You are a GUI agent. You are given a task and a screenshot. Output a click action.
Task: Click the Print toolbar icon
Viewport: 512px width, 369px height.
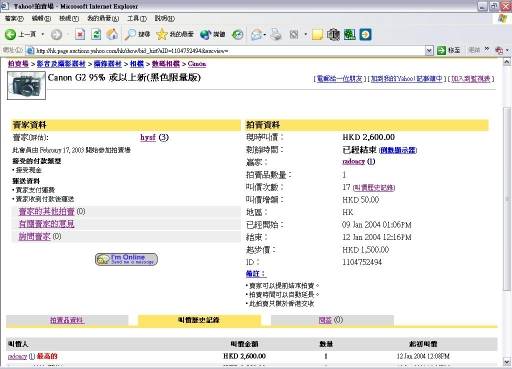point(276,34)
